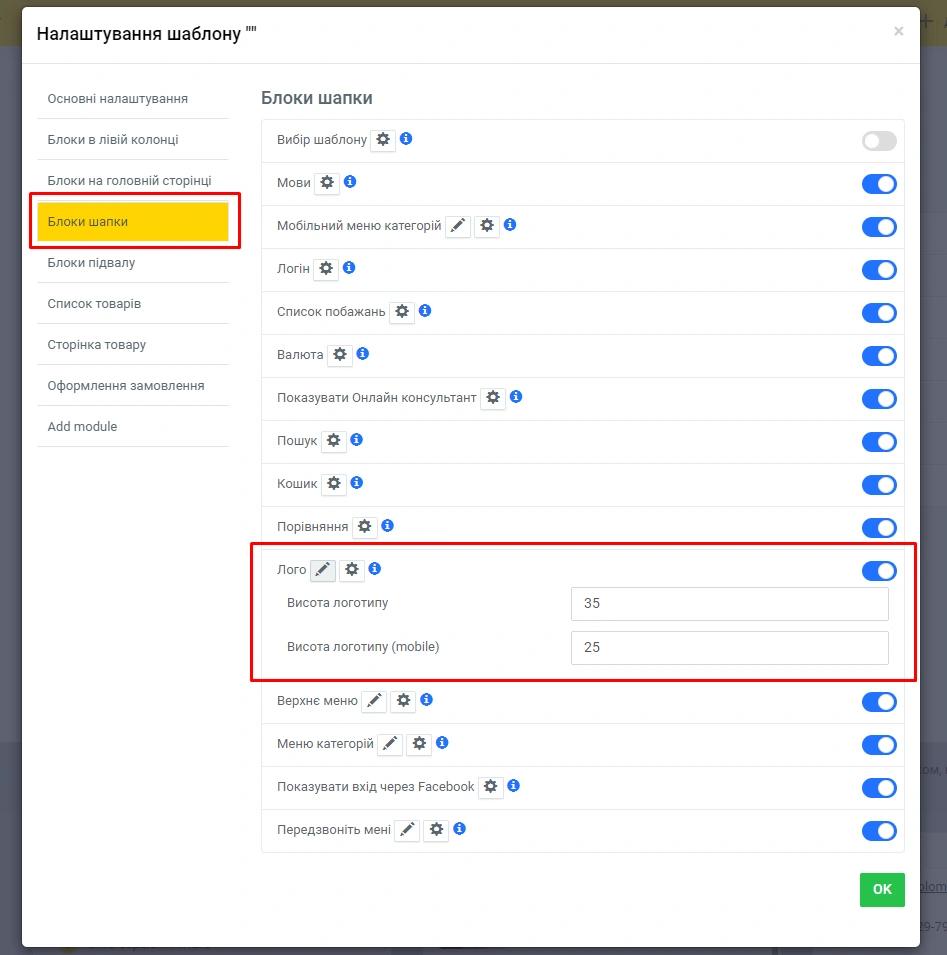Click the info icon next to Логін

(349, 268)
